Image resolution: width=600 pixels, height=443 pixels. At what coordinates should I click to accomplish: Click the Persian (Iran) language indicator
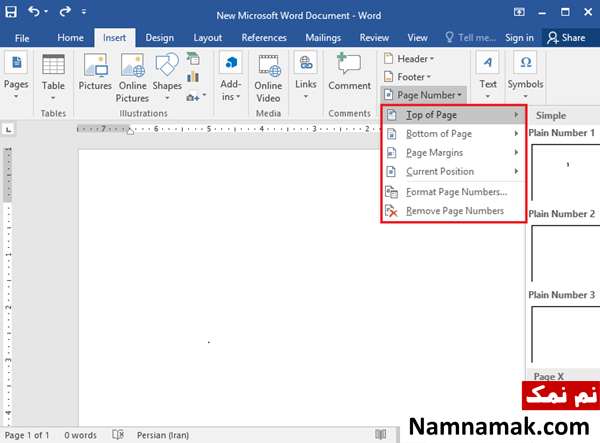[163, 435]
